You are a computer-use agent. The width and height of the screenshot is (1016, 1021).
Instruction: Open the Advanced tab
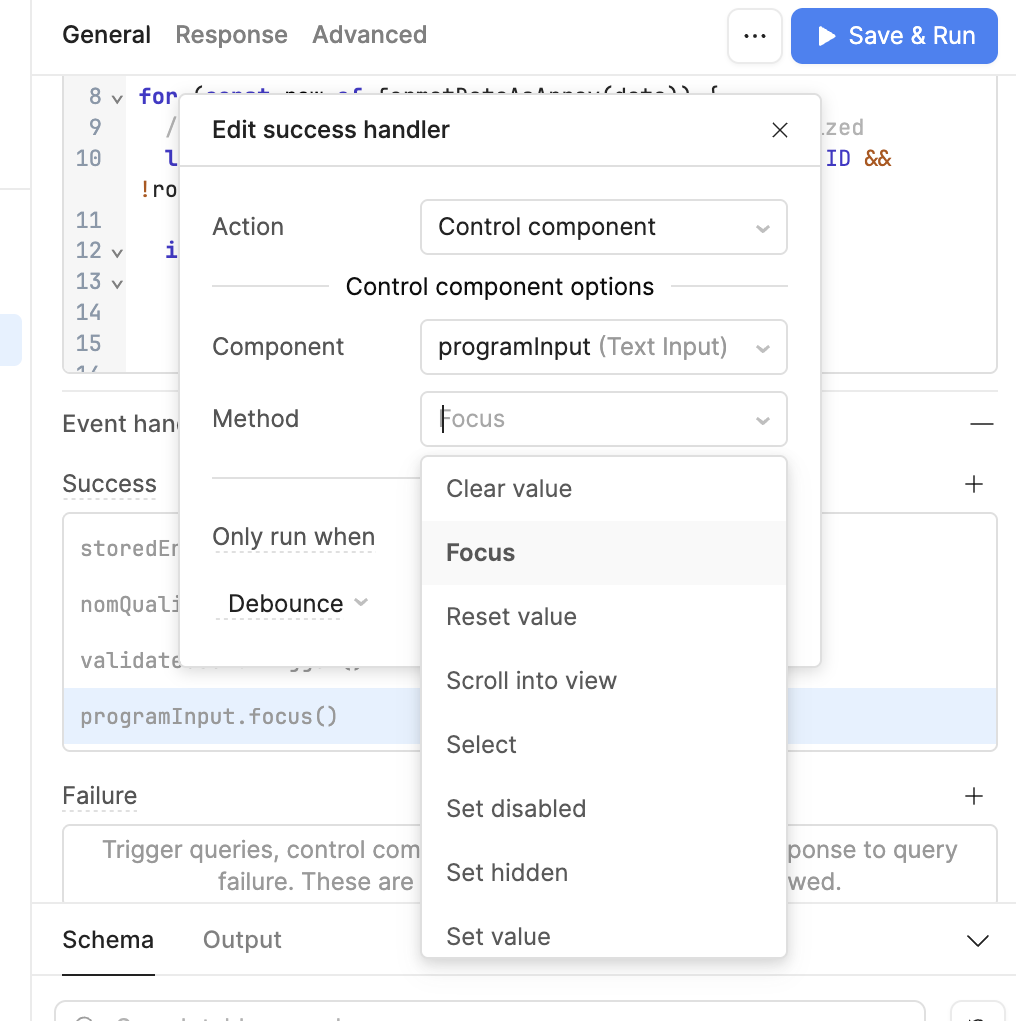[369, 35]
